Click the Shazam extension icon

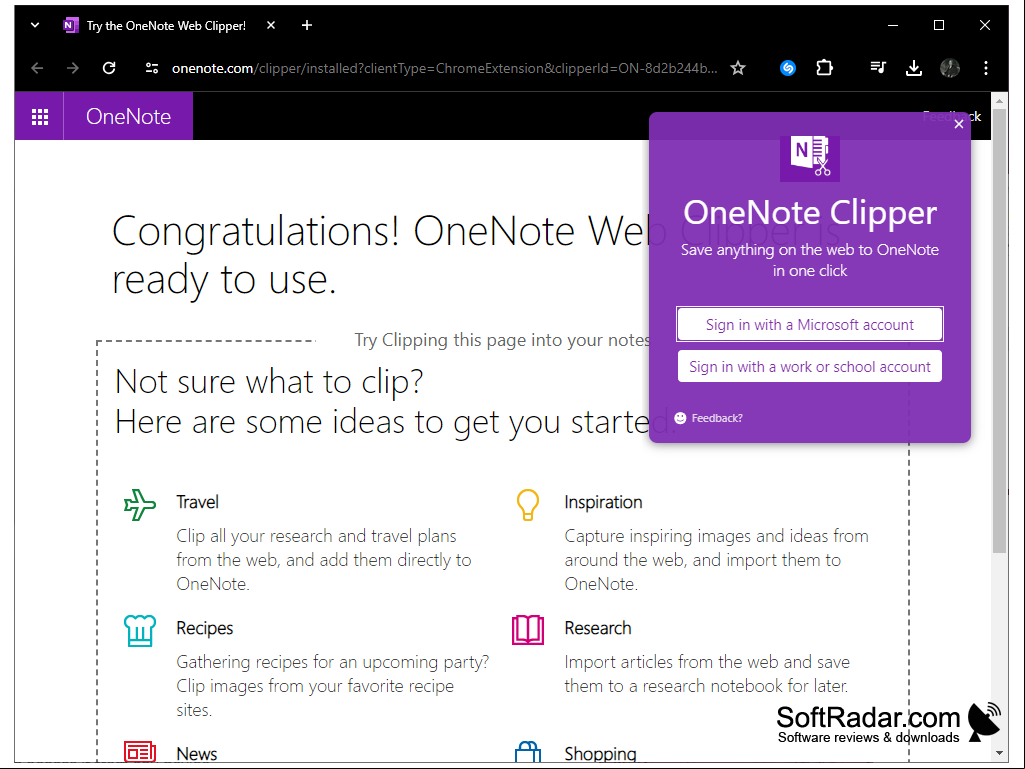click(x=788, y=67)
